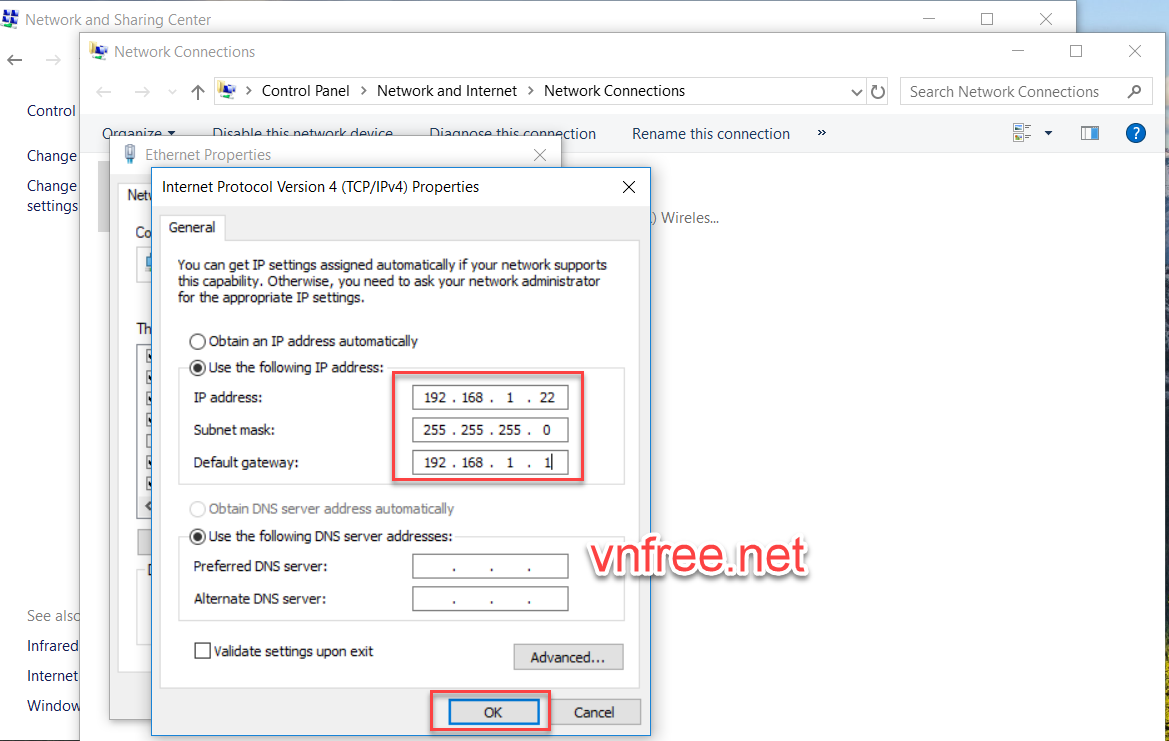Enable Validate settings upon exit checkbox
The image size is (1169, 741).
[x=203, y=652]
